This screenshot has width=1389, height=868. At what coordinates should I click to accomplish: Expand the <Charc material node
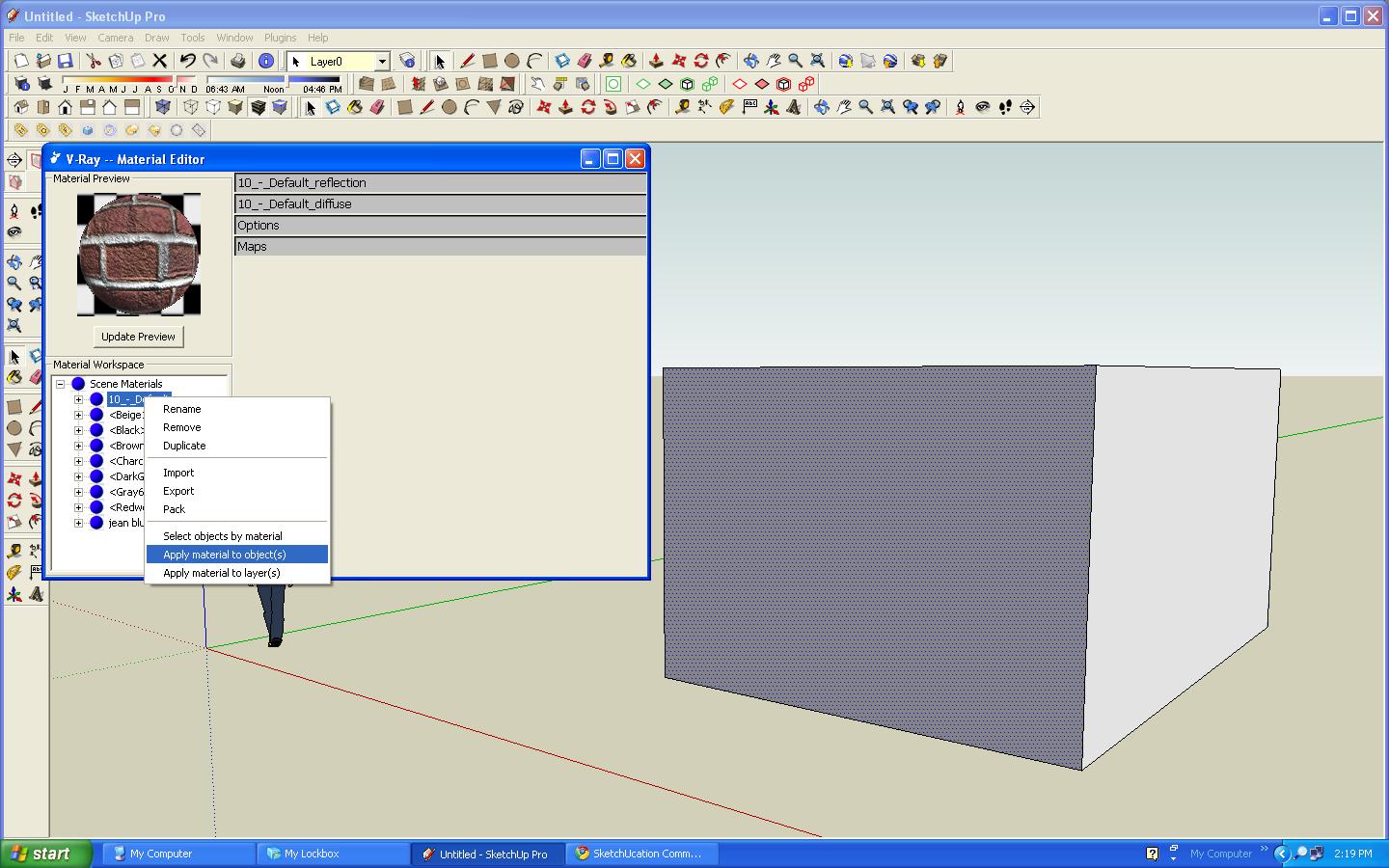point(79,461)
